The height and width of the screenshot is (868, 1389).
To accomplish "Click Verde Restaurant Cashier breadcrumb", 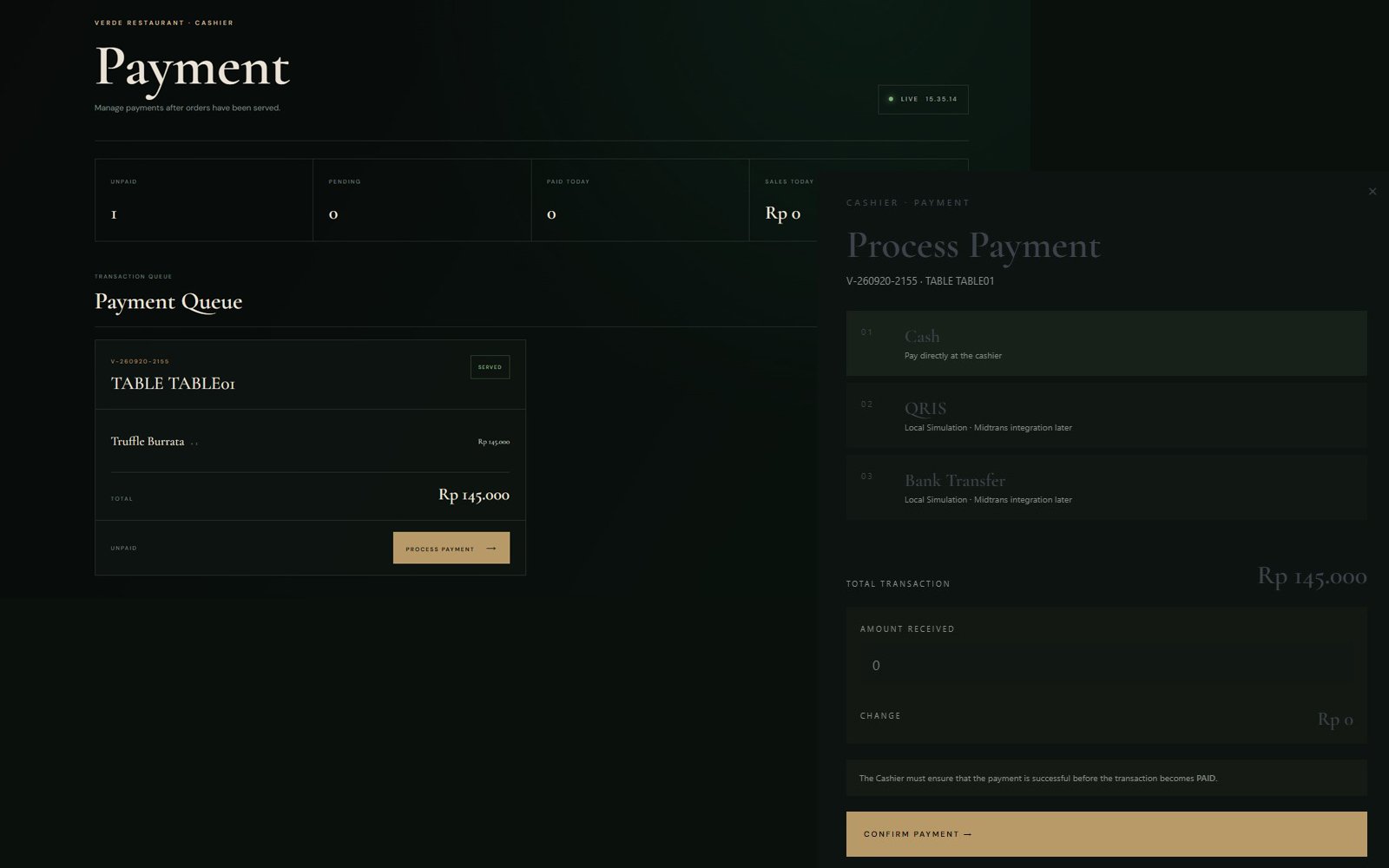I will pos(164,23).
